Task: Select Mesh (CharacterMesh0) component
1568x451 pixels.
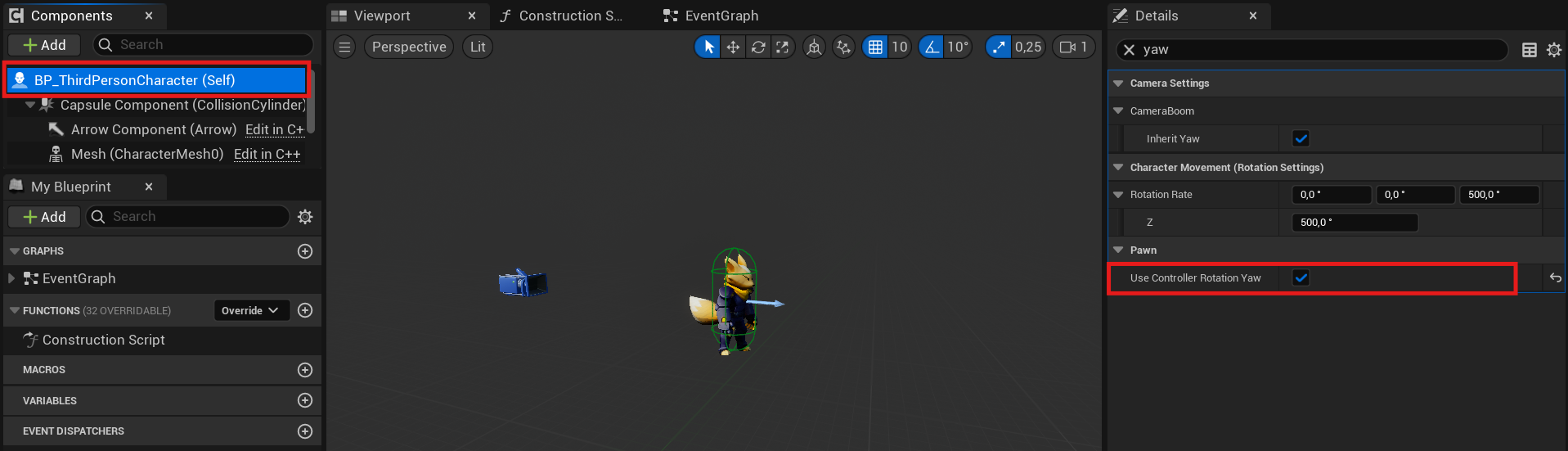Action: pos(146,154)
